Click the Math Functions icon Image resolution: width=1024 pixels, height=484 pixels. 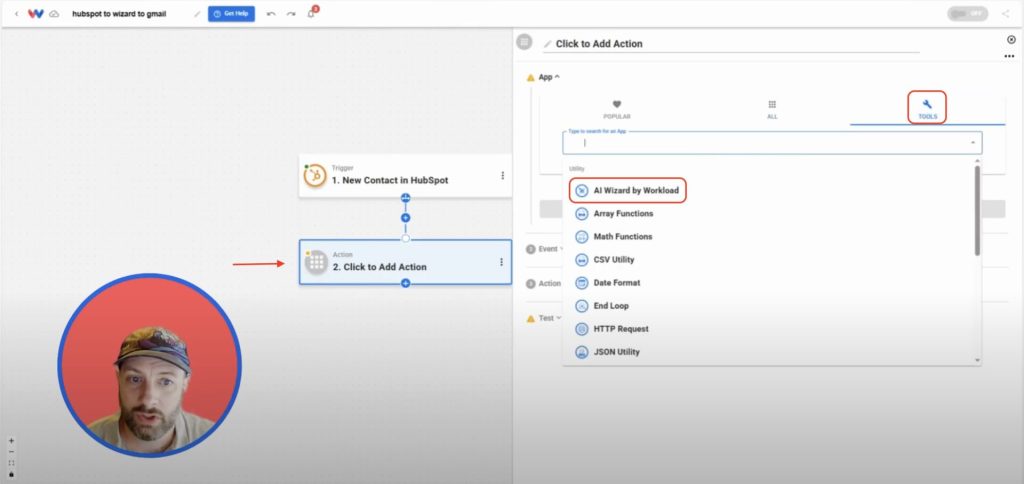click(581, 236)
